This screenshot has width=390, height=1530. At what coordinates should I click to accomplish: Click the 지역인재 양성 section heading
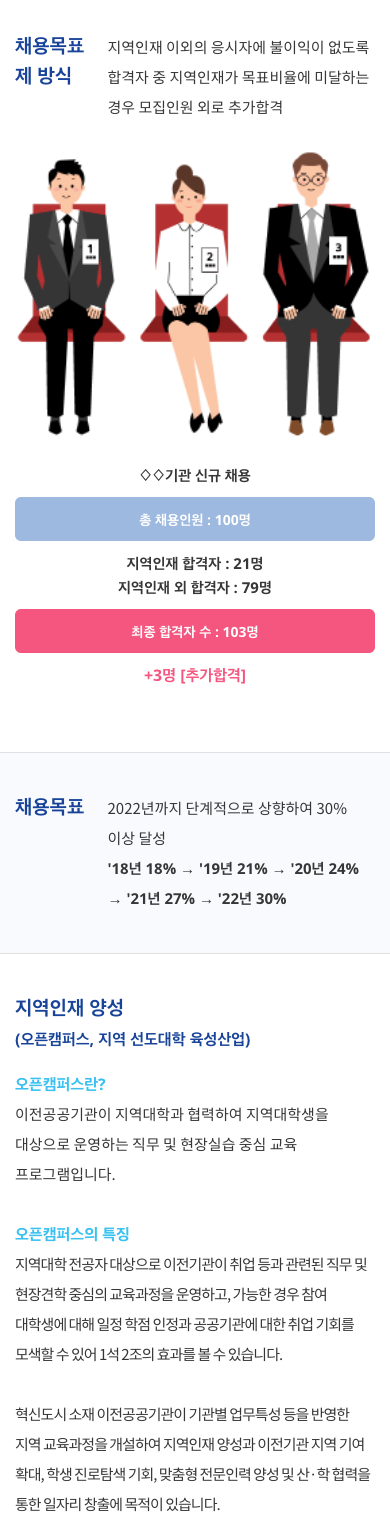(x=69, y=1007)
